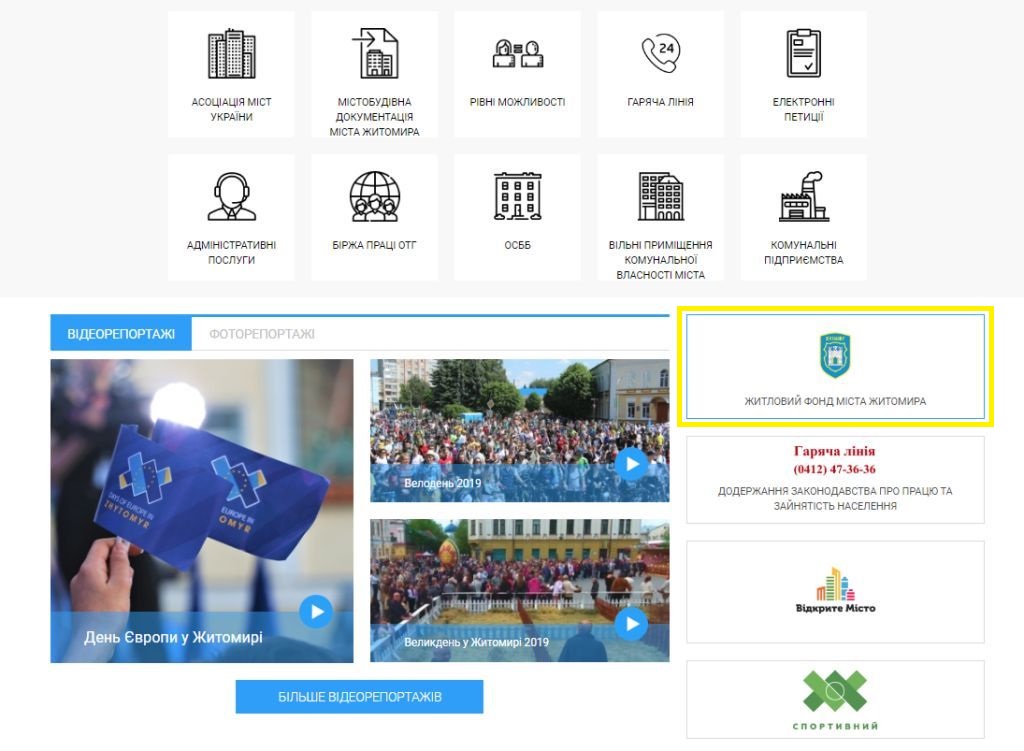1024x751 pixels.
Task: Play the Велодень 2019 video
Action: [x=631, y=464]
